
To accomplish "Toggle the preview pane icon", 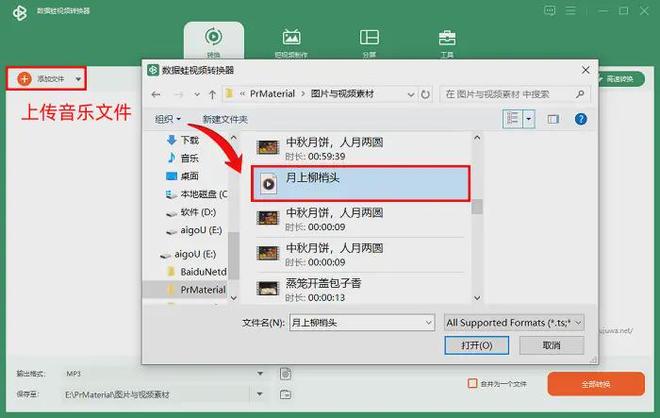I will pos(552,119).
